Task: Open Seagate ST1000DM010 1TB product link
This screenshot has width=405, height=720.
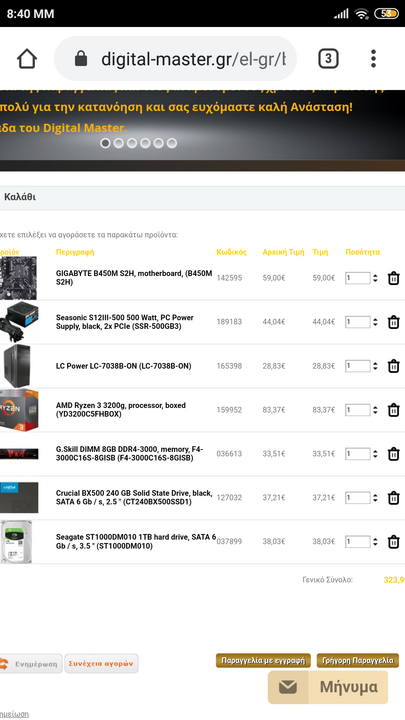Action: coord(136,542)
